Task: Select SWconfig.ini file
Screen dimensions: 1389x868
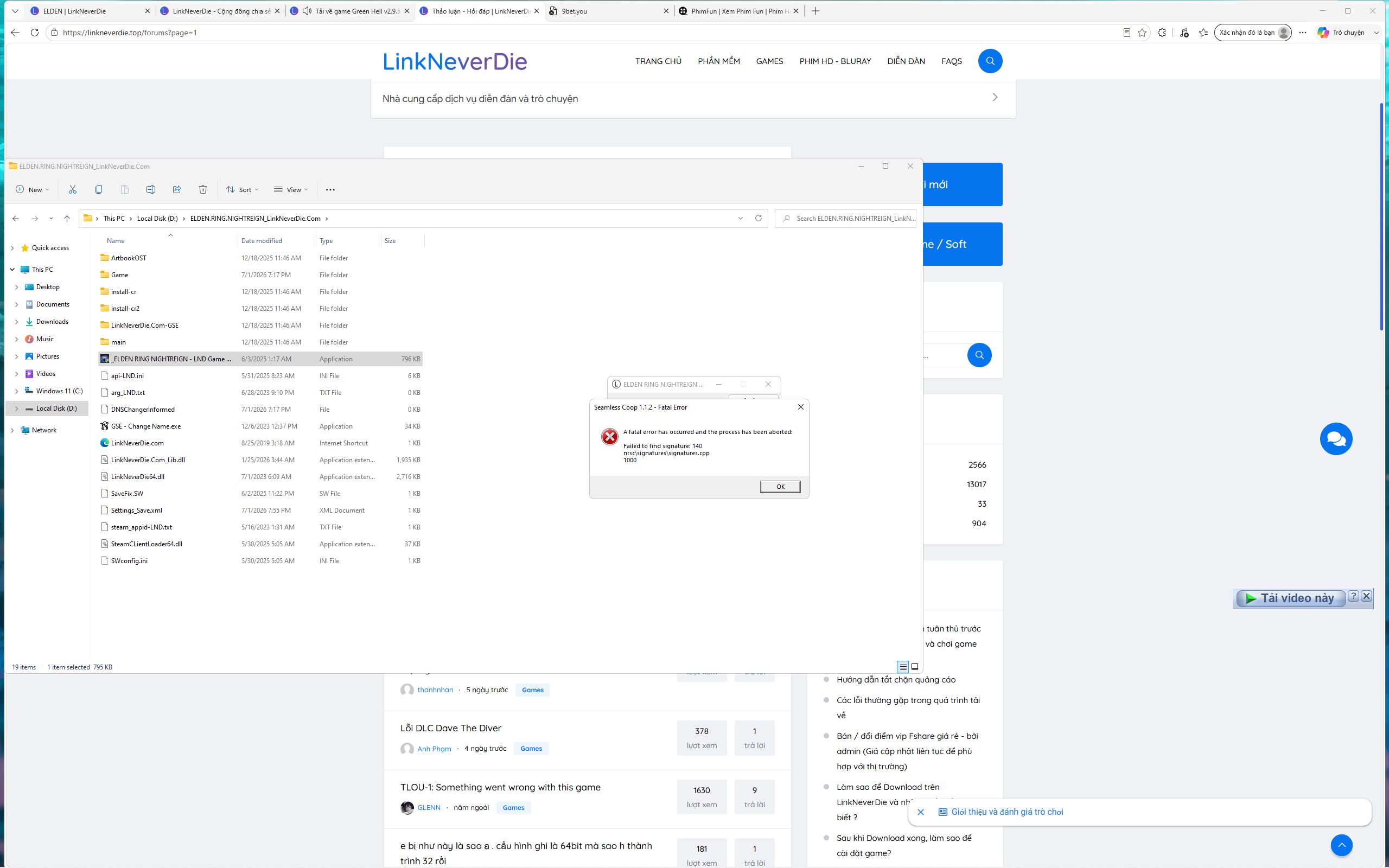Action: (260, 561)
